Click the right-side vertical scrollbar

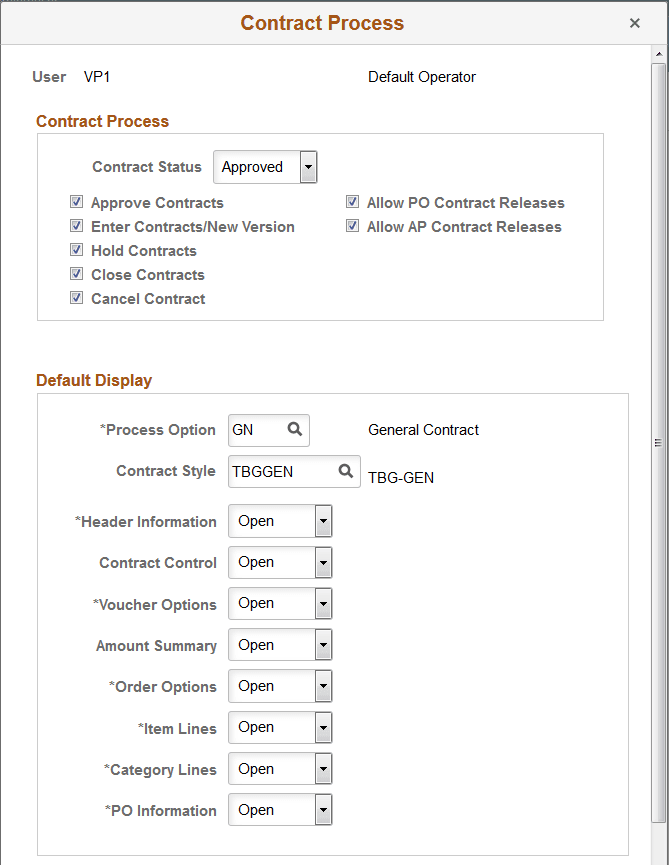coord(659,440)
